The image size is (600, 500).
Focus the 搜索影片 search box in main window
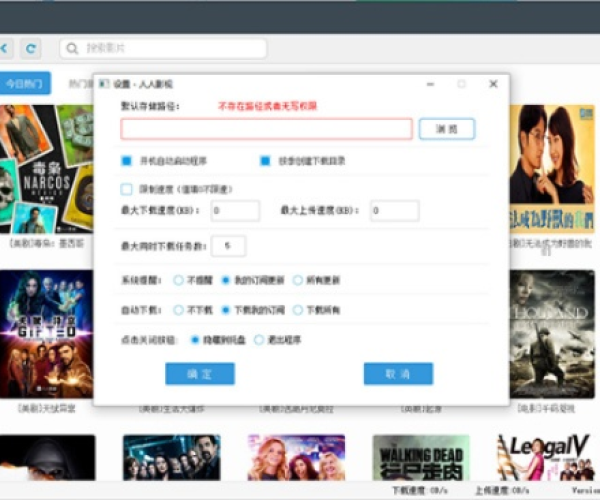[x=163, y=49]
